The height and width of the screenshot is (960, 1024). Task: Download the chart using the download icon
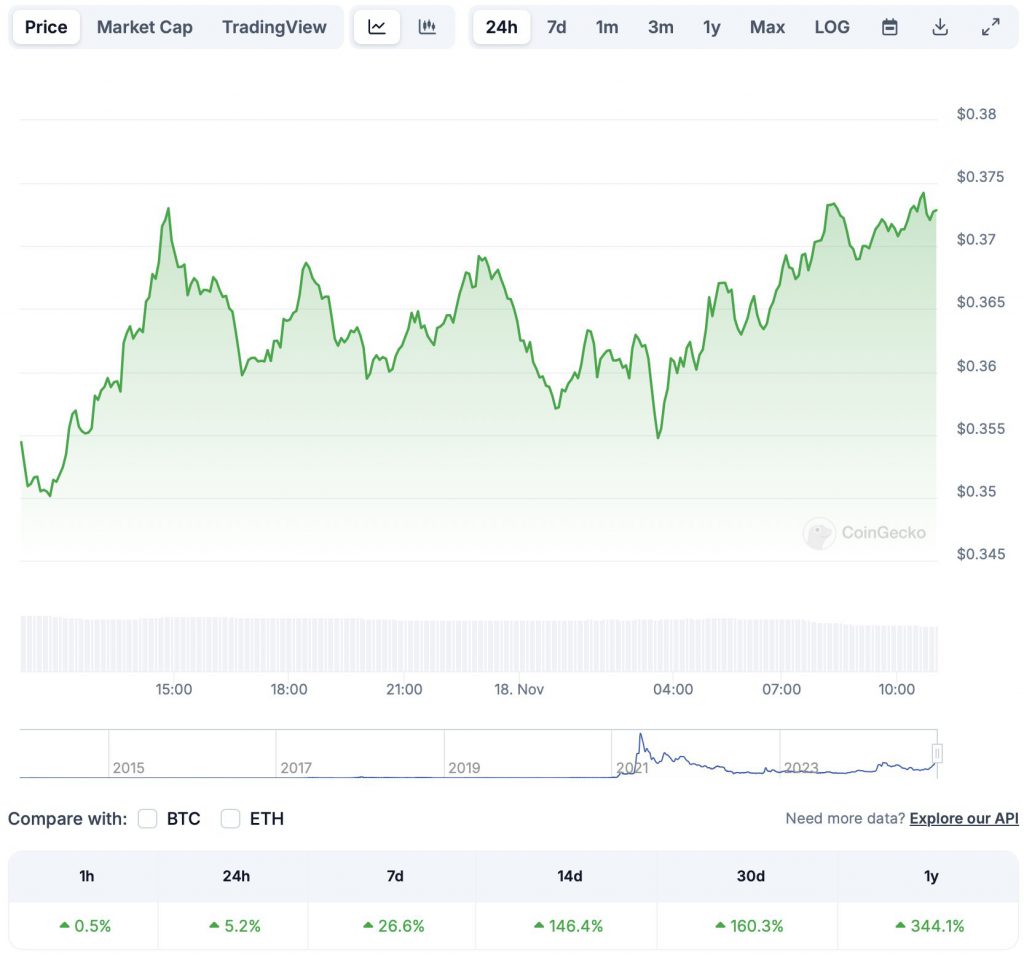click(x=940, y=27)
